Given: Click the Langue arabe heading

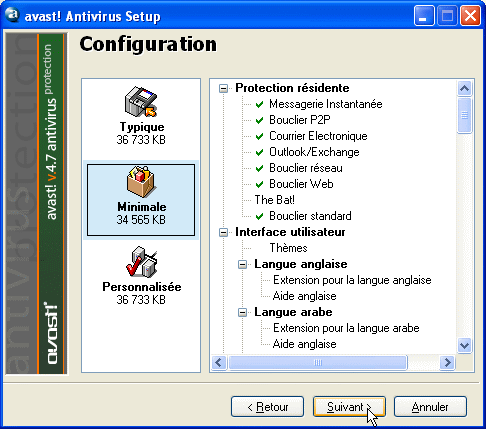Looking at the screenshot, I should [x=293, y=312].
